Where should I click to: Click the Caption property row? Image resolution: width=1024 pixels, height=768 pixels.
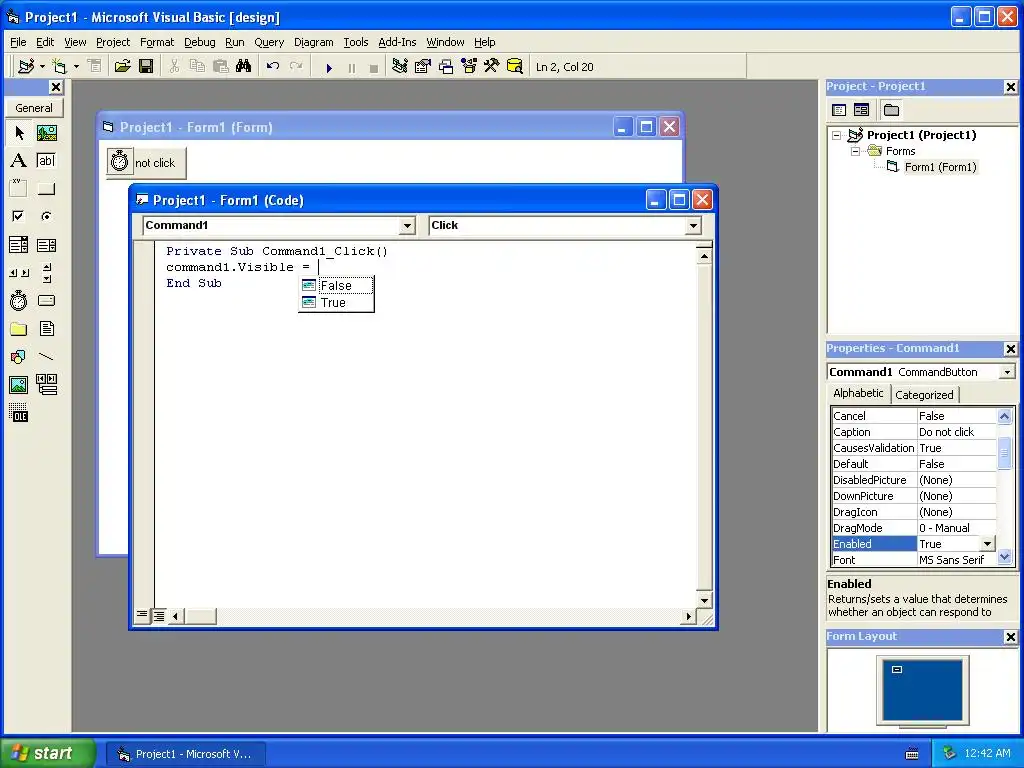click(914, 432)
